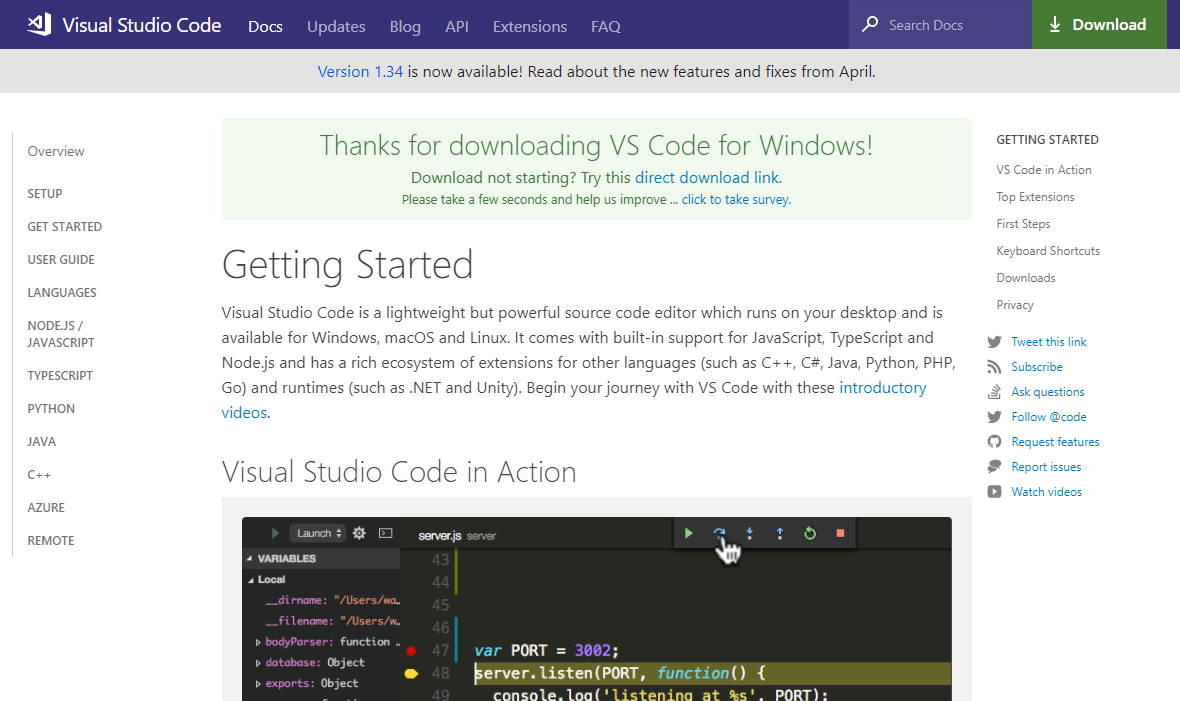Click the Visual Studio Code title text
1180x701 pixels.
[141, 25]
